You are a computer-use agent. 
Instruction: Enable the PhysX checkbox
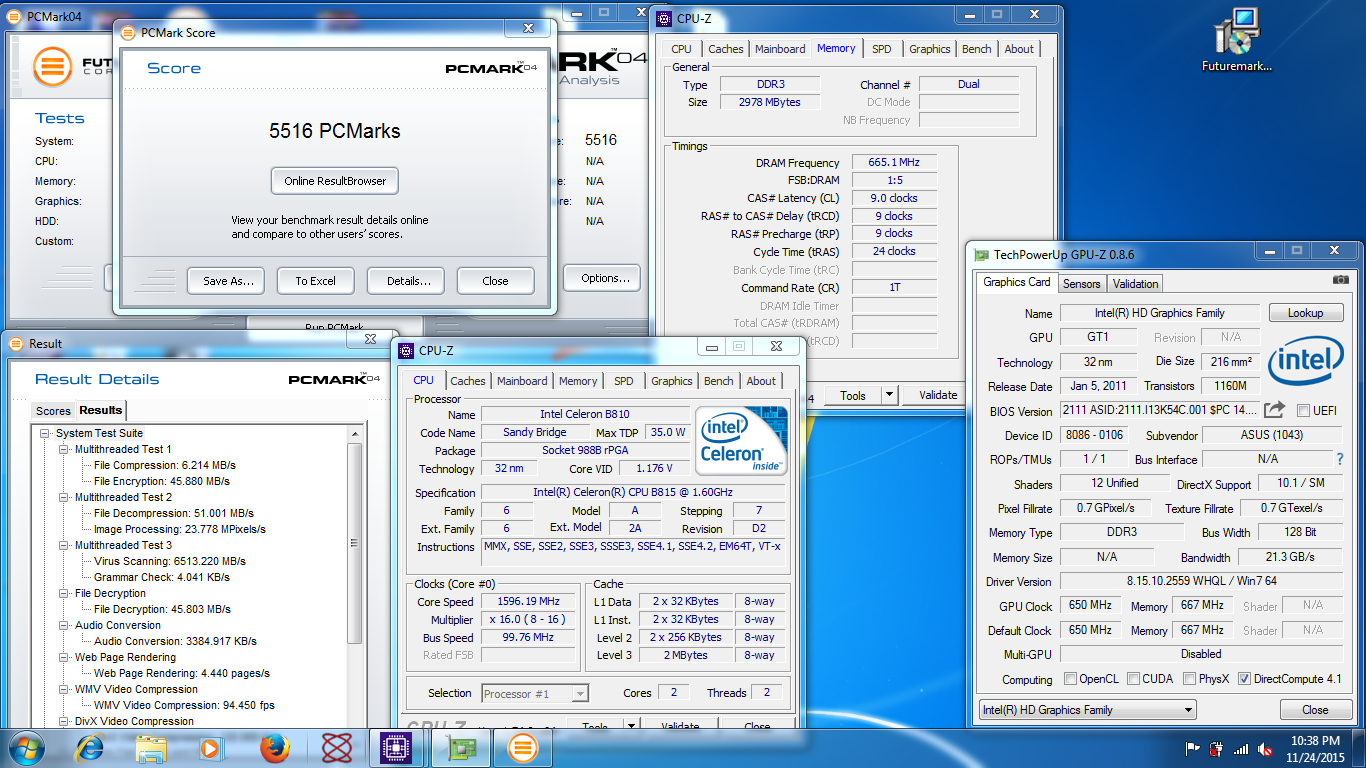point(1189,679)
